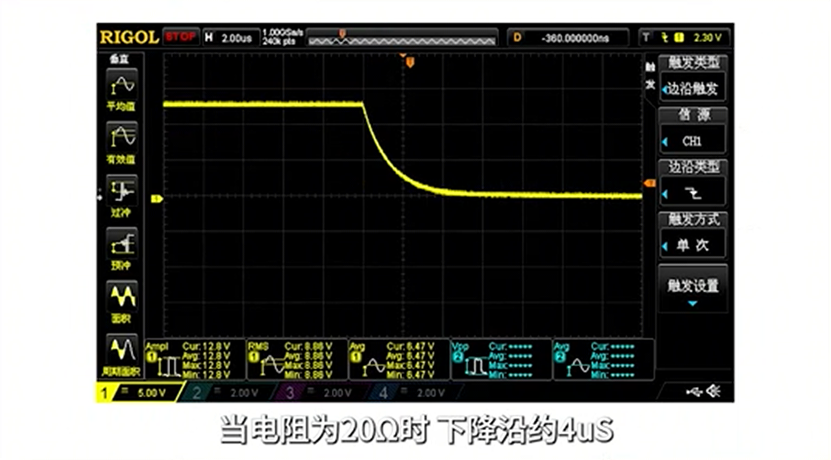
Task: Click the STOP run status indicator
Action: coord(181,37)
